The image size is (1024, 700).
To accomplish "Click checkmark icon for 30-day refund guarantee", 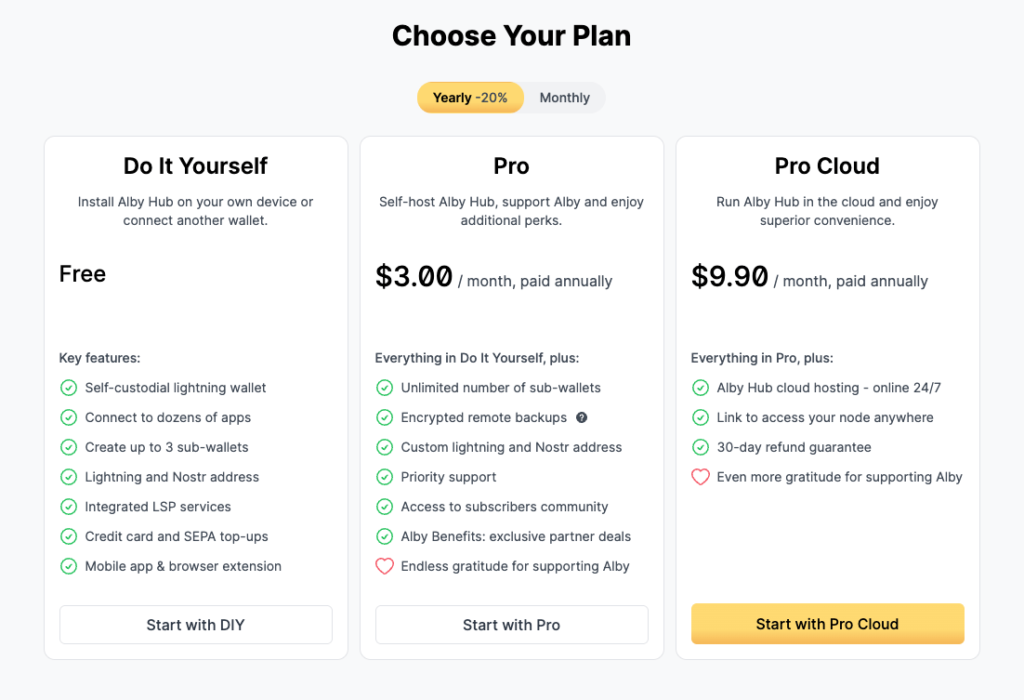I will (x=701, y=447).
